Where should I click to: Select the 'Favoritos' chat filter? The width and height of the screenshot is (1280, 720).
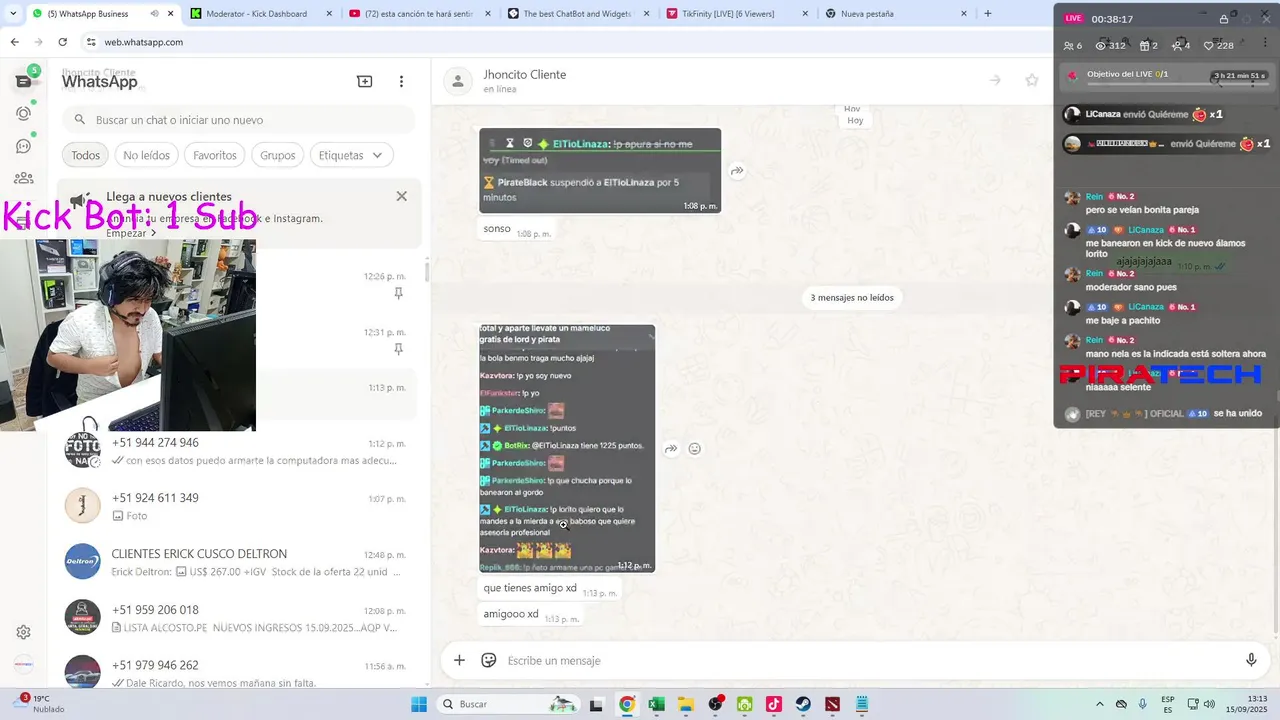(215, 155)
